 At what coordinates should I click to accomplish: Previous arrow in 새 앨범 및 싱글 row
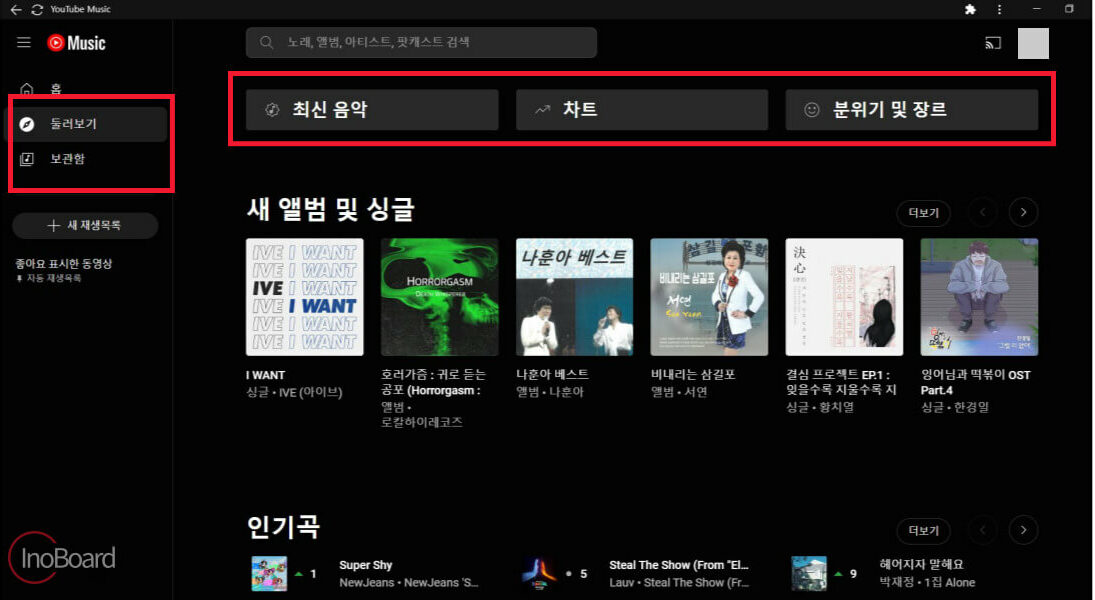tap(983, 212)
